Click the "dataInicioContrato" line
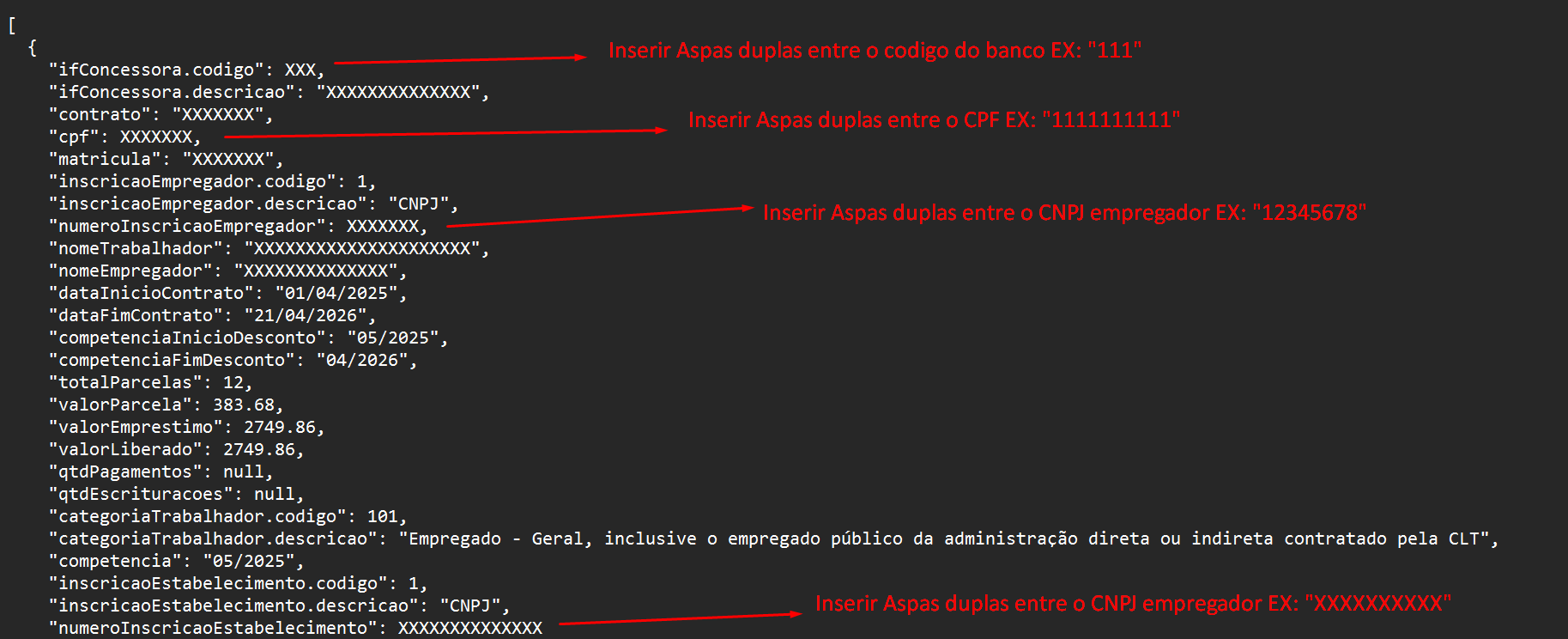1568x639 pixels. point(227,293)
